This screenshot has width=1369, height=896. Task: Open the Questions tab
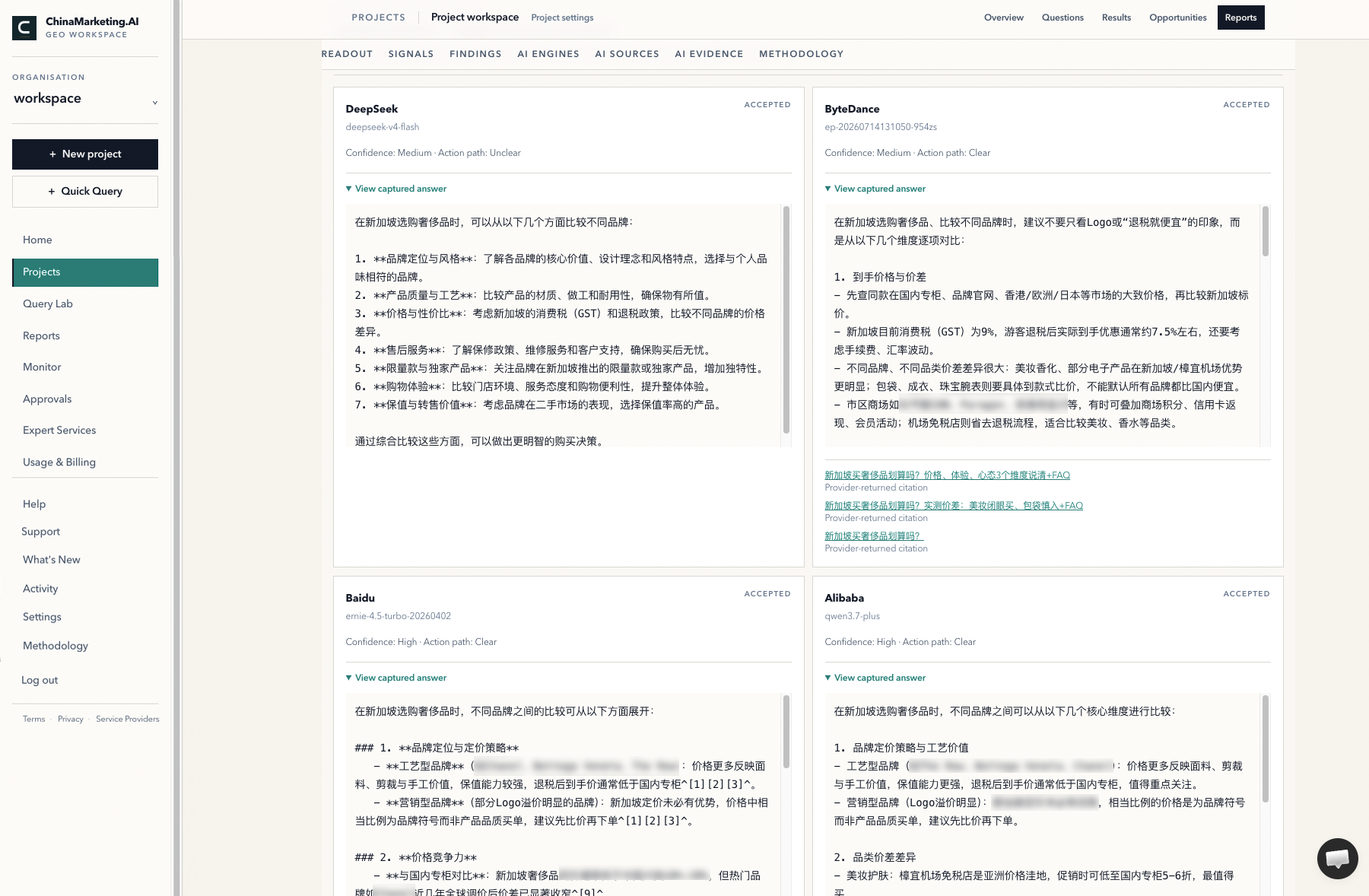(x=1062, y=17)
